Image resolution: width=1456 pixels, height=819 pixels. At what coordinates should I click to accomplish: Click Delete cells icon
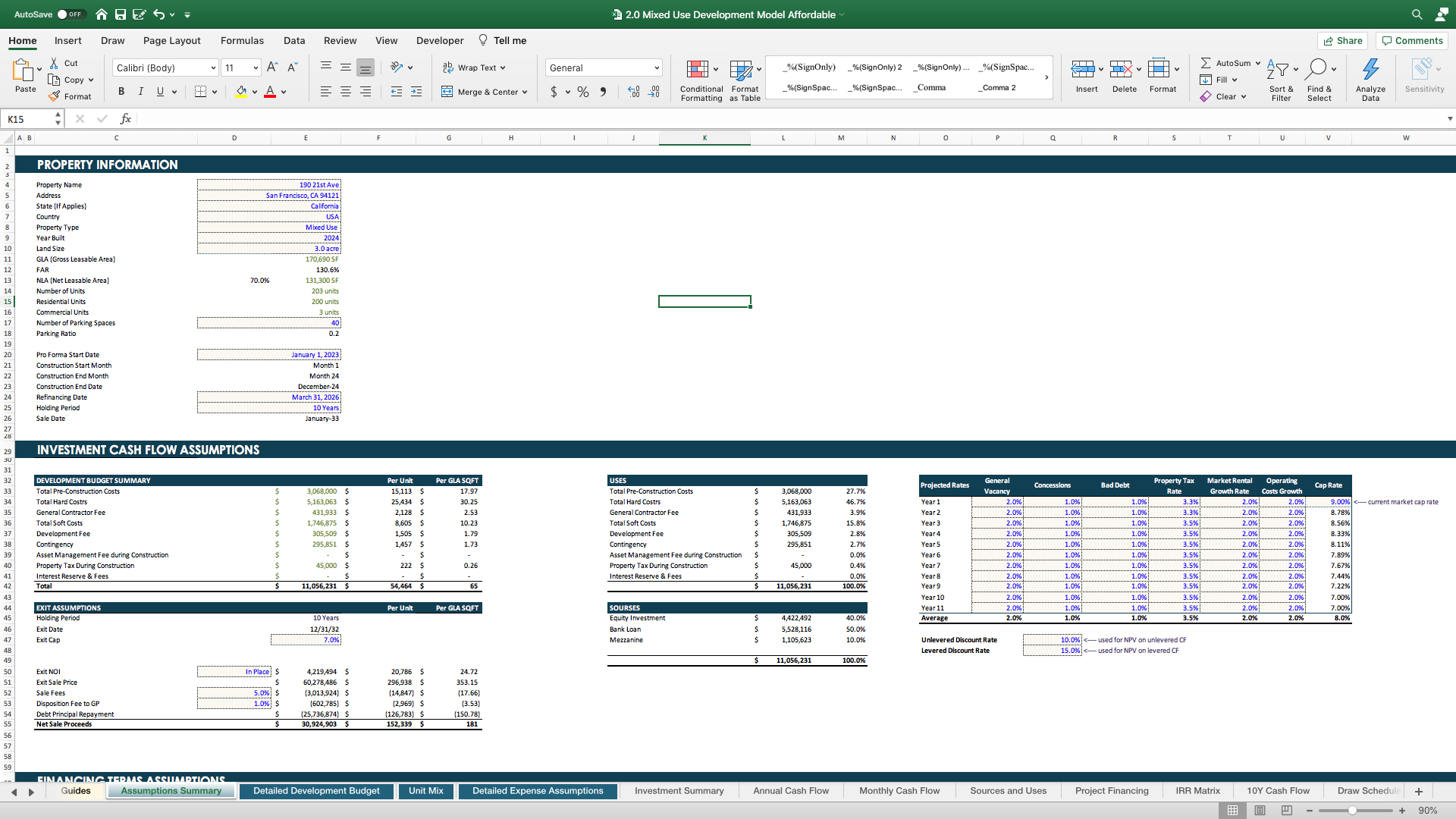click(x=1121, y=70)
